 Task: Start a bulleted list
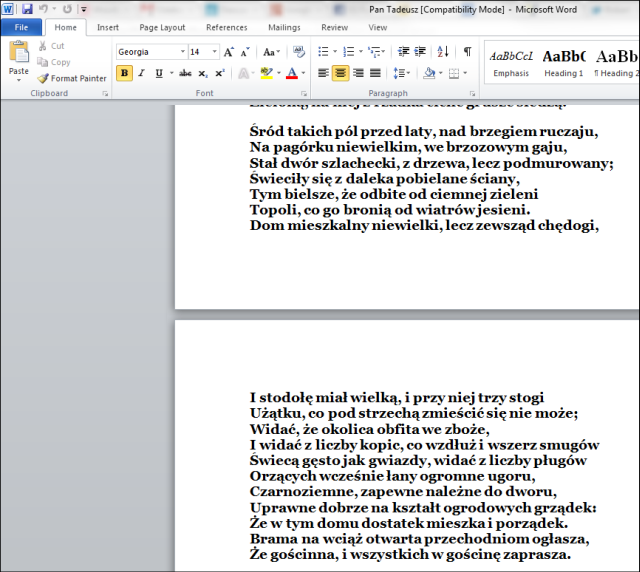(323, 51)
